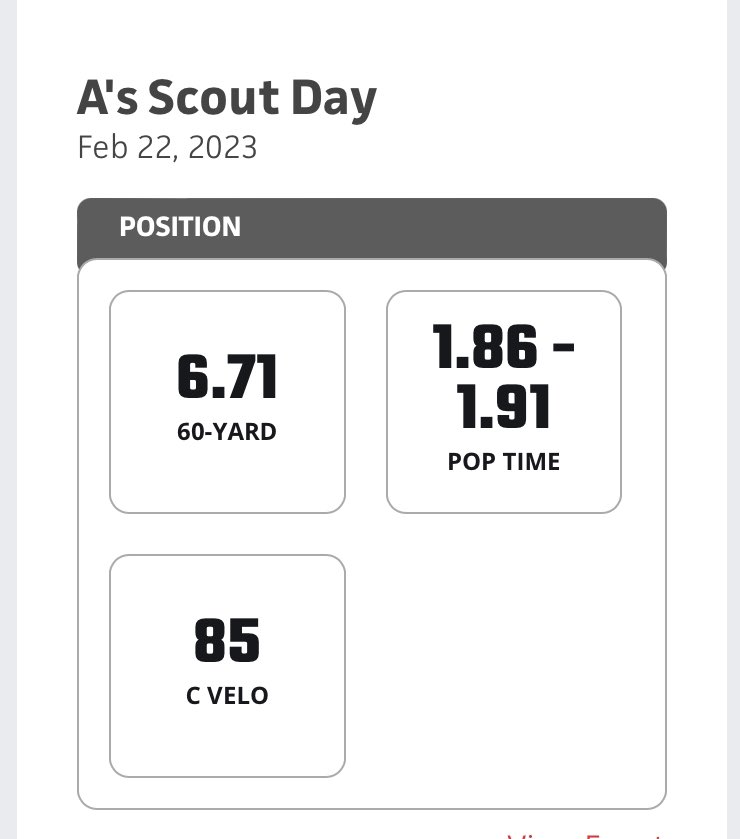Click the empty area beside the C VELO card
This screenshot has height=839, width=740.
point(503,665)
